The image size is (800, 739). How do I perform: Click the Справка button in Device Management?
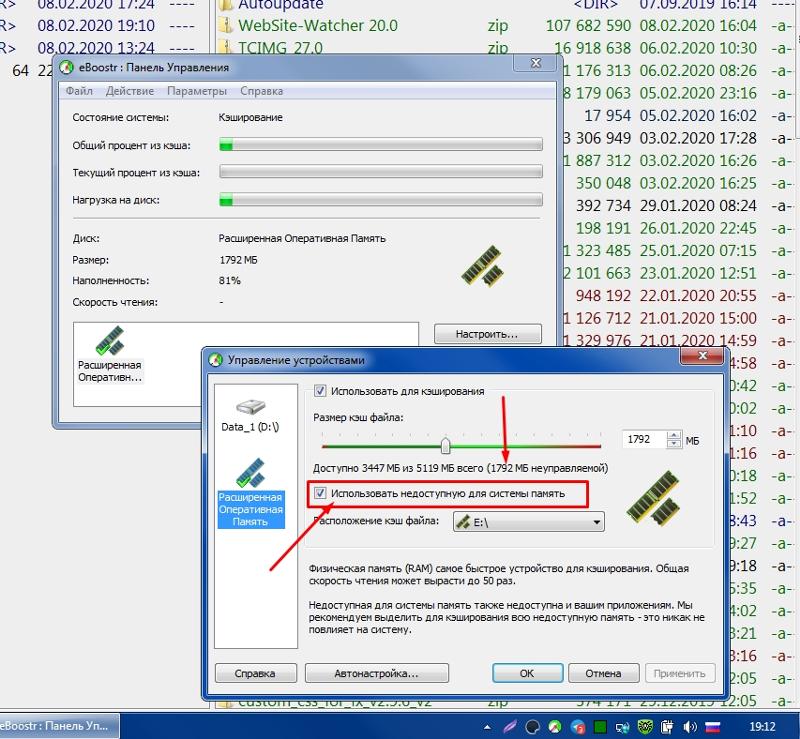pyautogui.click(x=256, y=673)
